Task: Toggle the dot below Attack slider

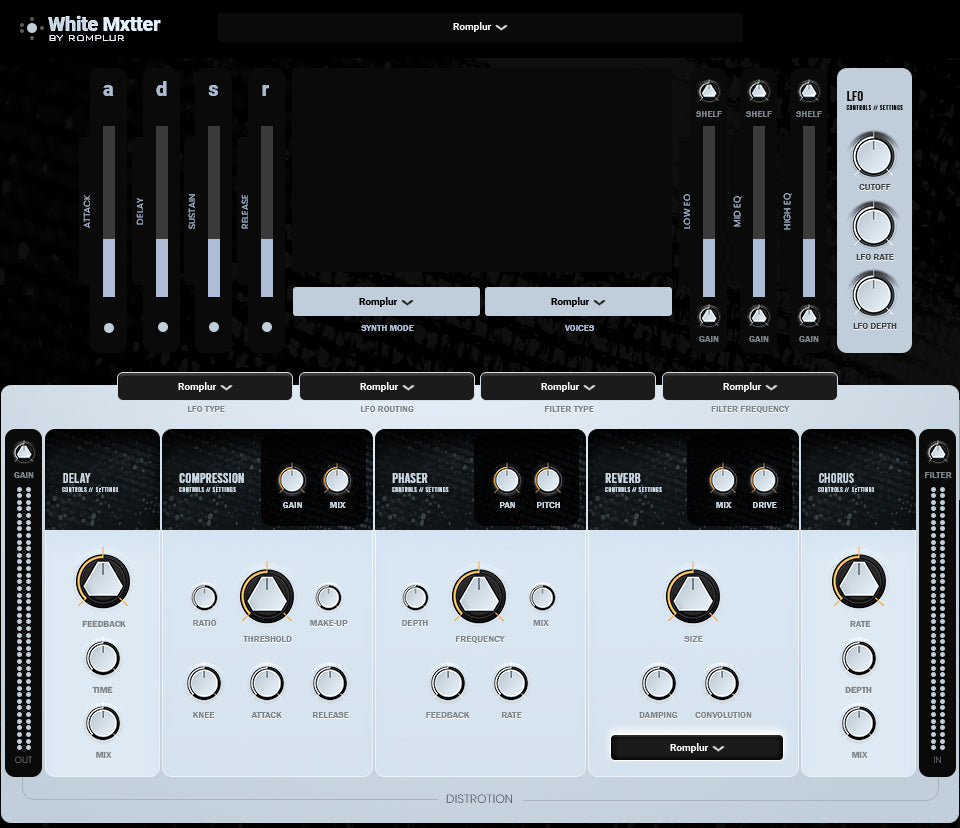Action: pyautogui.click(x=109, y=328)
